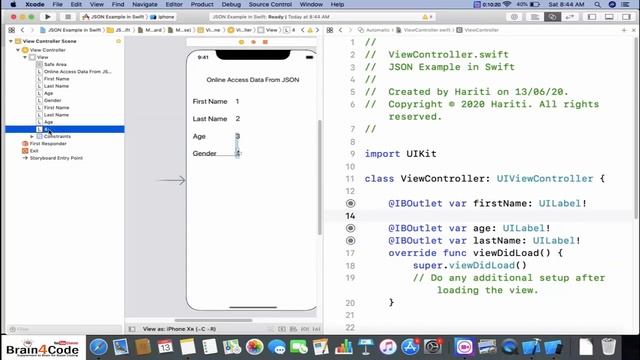The width and height of the screenshot is (640, 360).
Task: Select the 'First Name' label on the canvas
Action: (210, 101)
